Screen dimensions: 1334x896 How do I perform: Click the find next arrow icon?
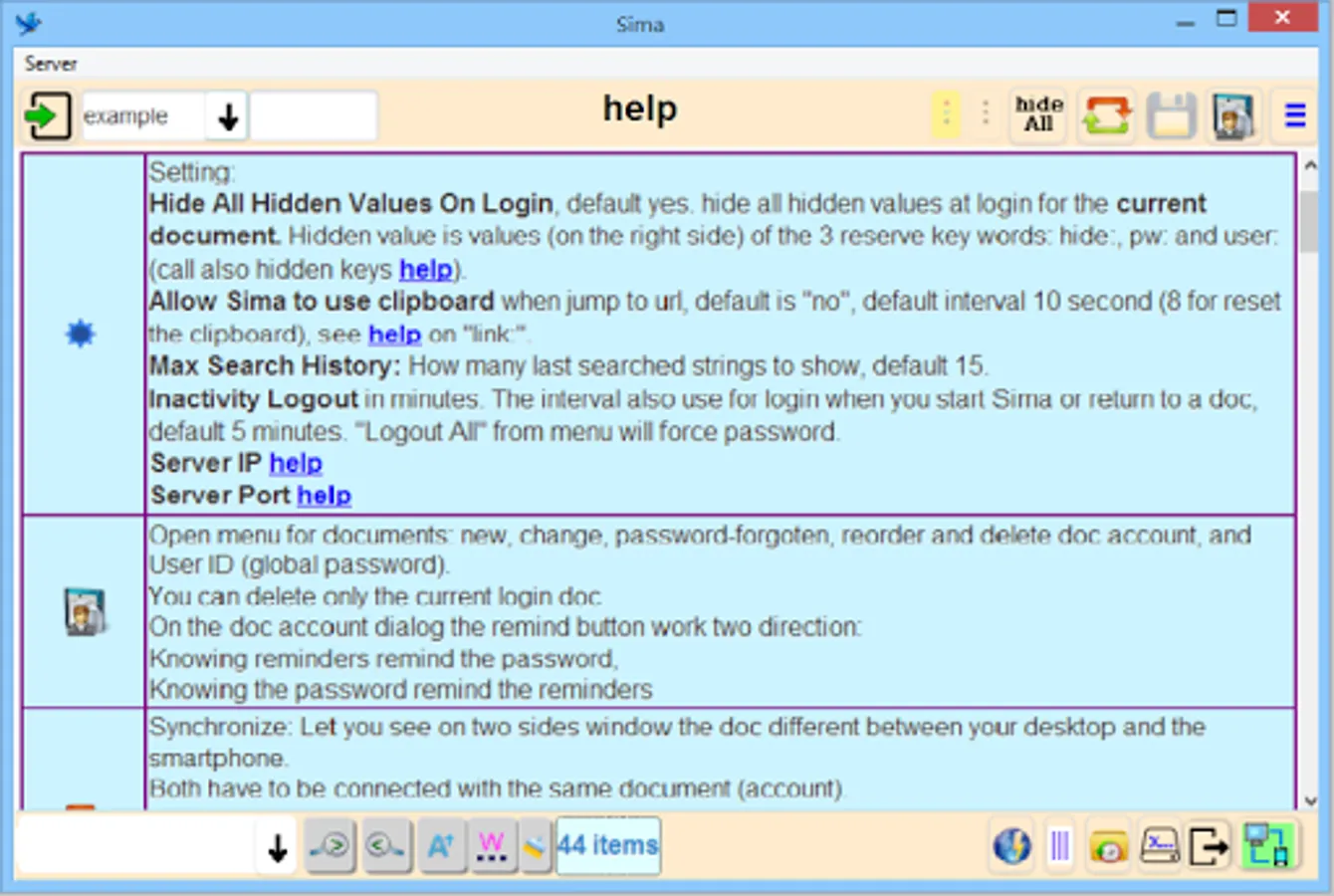[x=330, y=846]
